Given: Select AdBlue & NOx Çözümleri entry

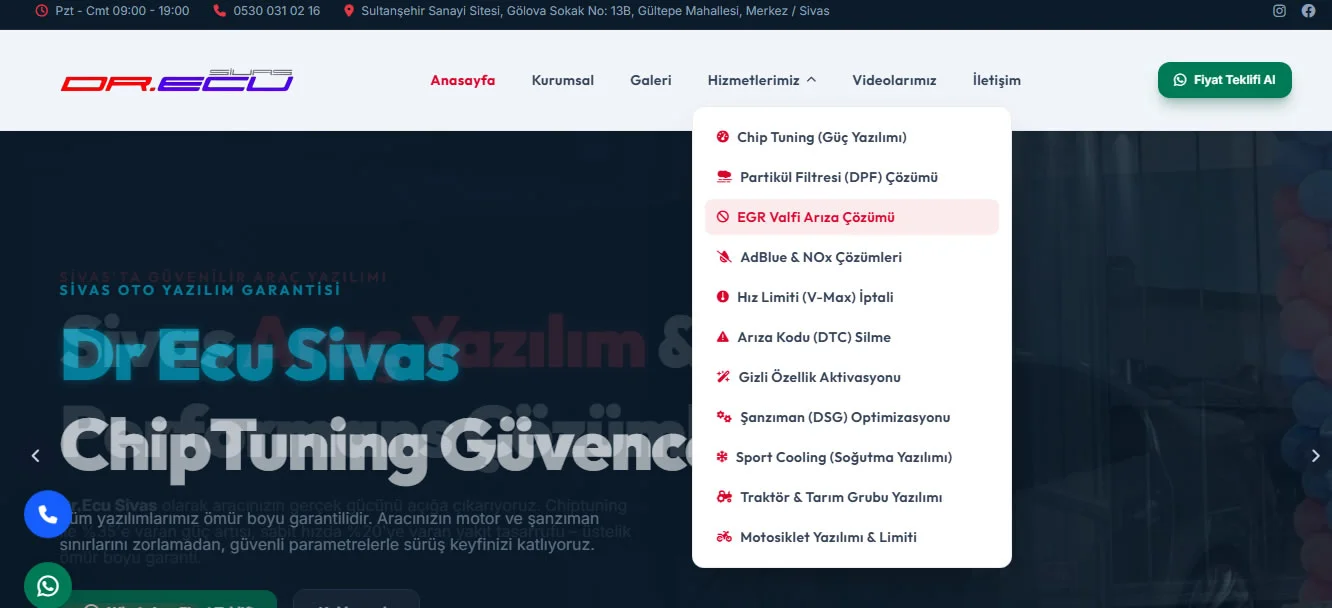Looking at the screenshot, I should point(852,257).
